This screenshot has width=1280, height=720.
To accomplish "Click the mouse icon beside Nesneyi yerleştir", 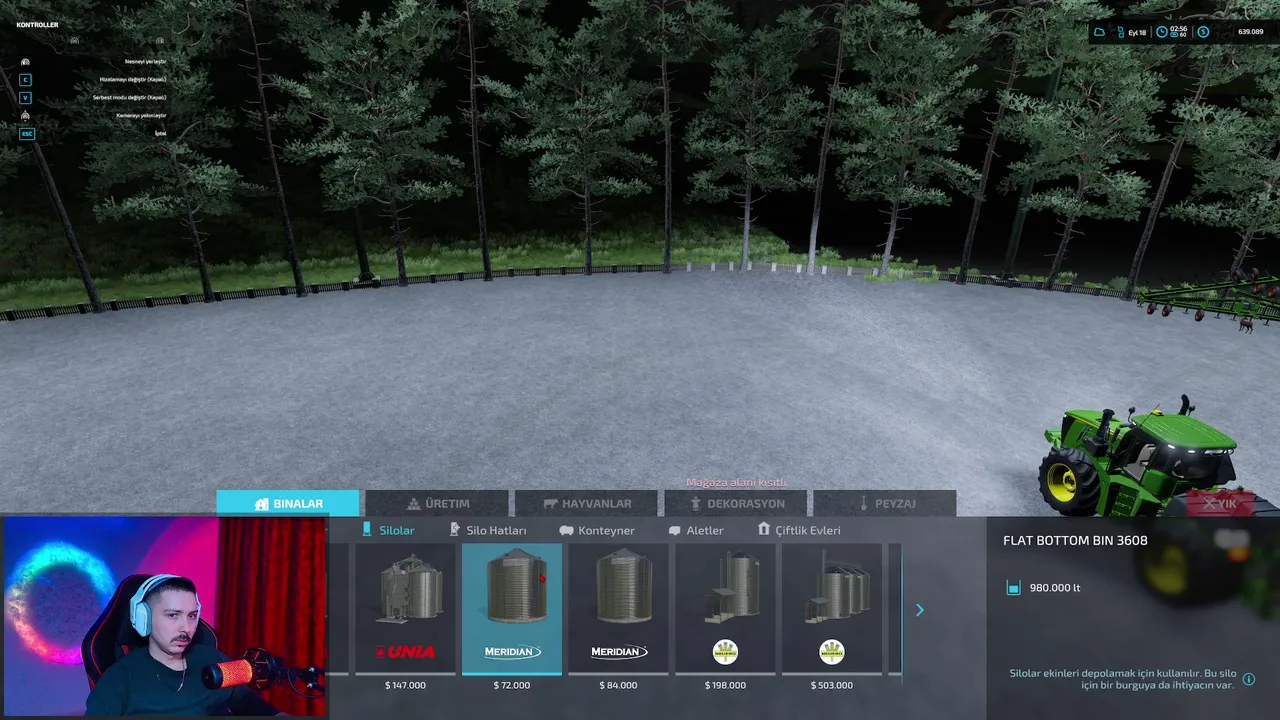I will 25,61.
